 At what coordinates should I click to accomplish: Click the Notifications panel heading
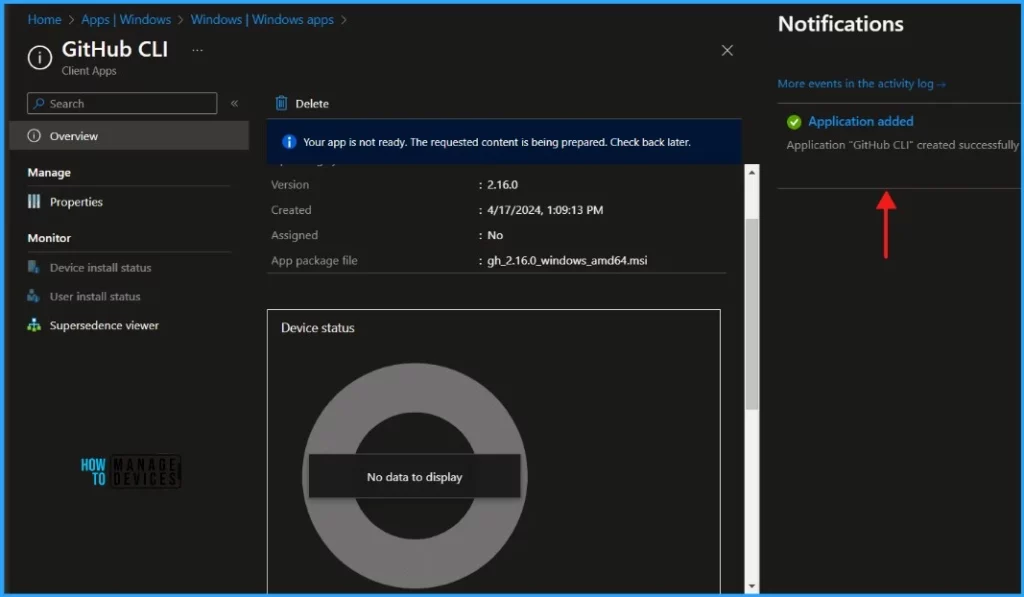pyautogui.click(x=840, y=24)
